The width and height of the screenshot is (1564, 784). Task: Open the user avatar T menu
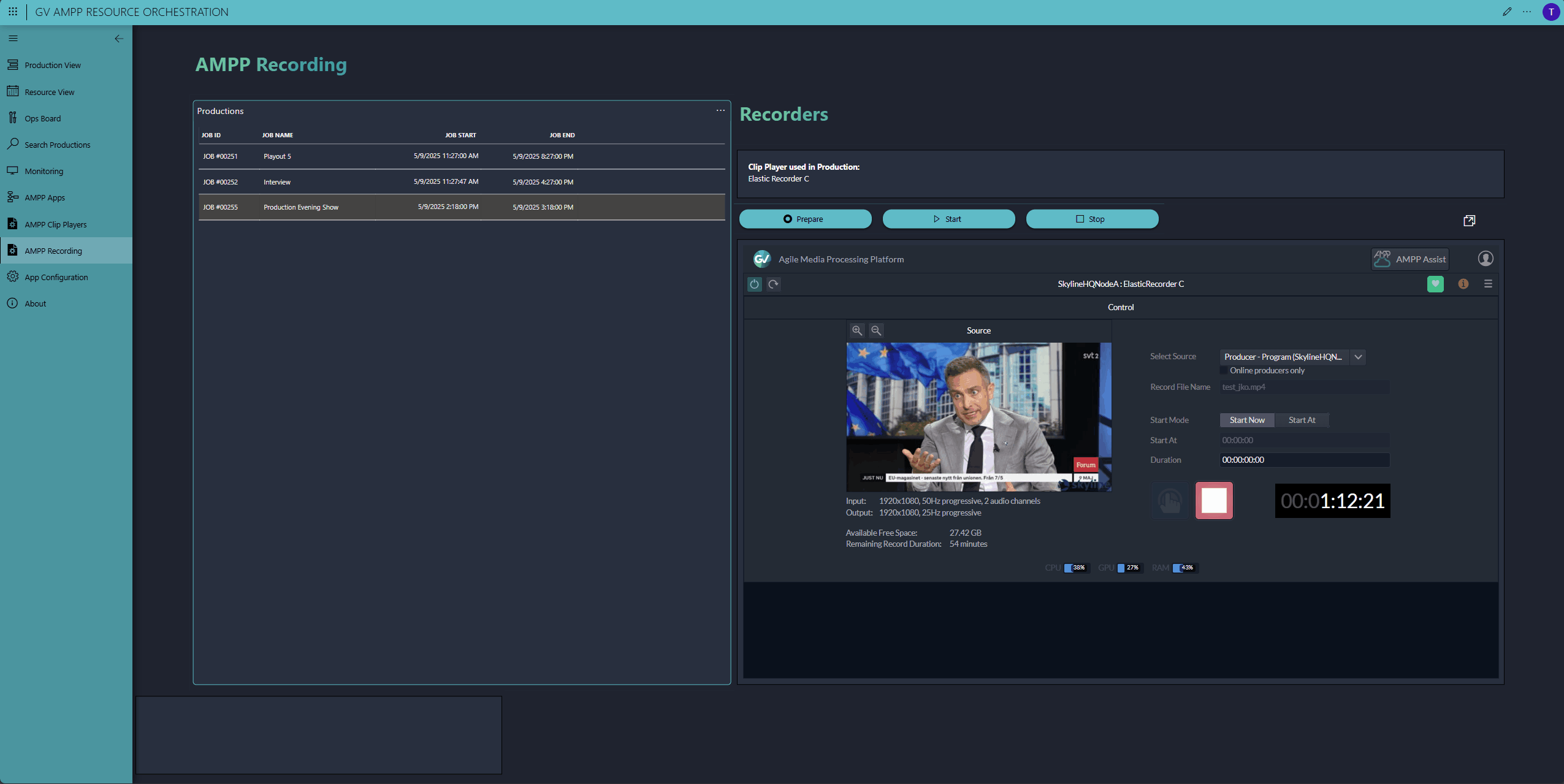point(1551,12)
